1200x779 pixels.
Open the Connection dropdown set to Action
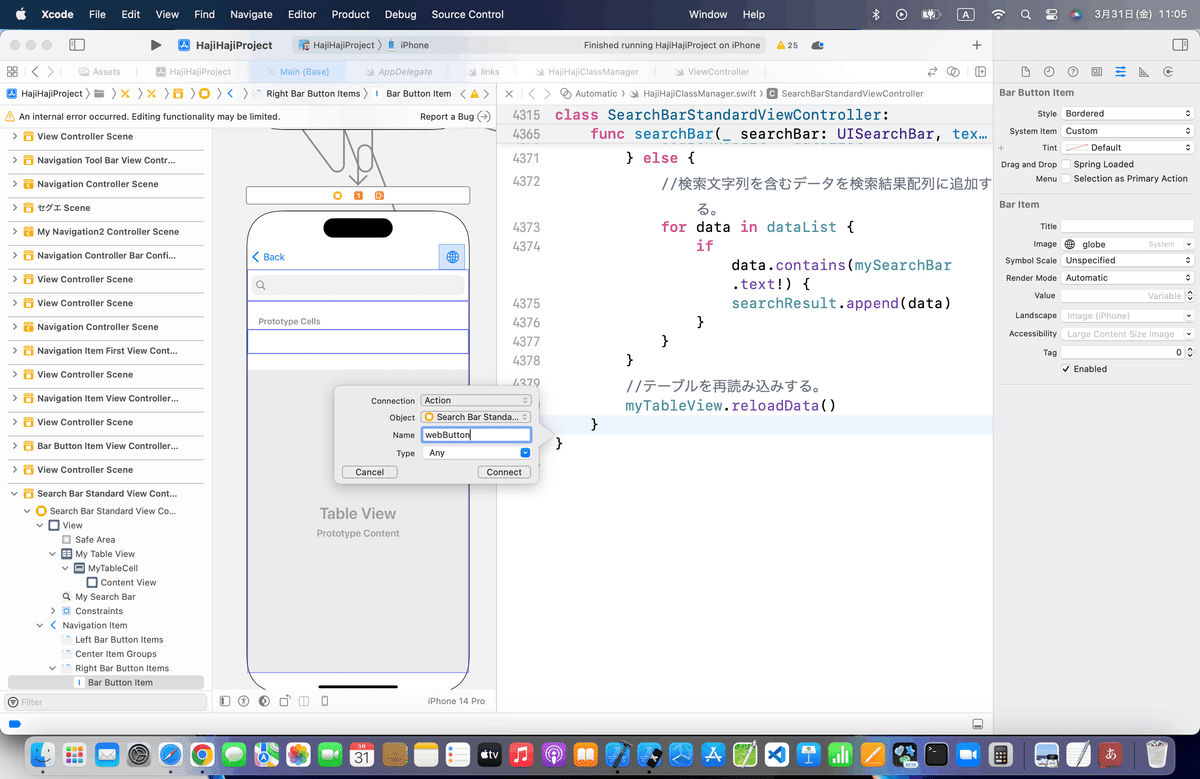476,400
